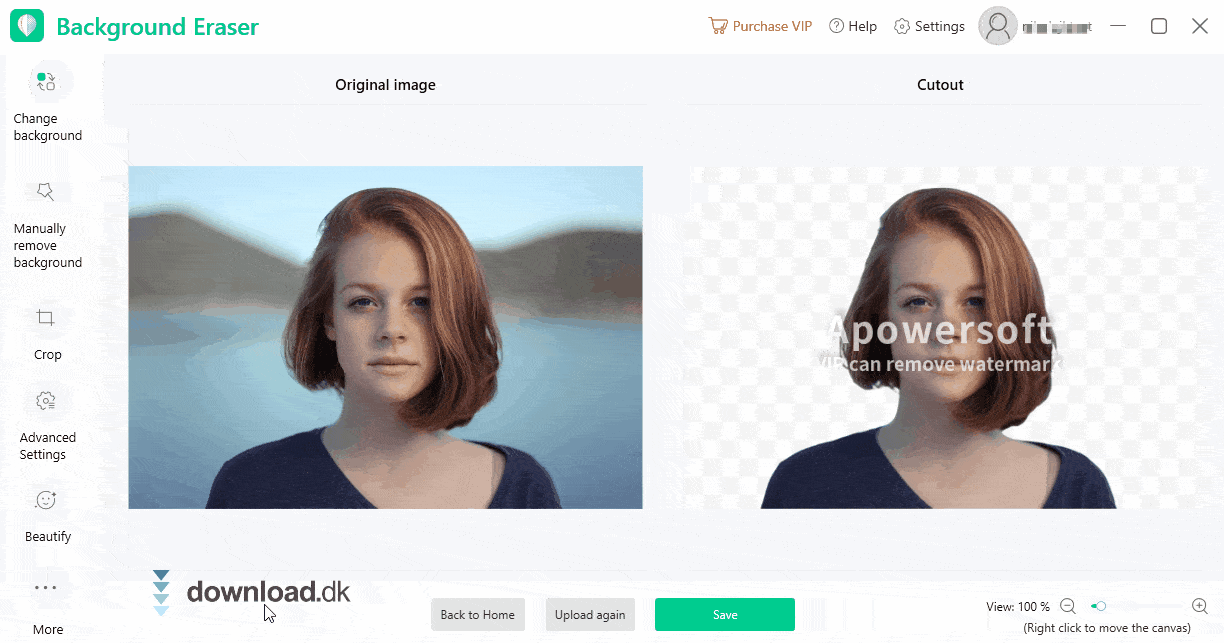Activate the Crop tool
The width and height of the screenshot is (1224, 643).
pyautogui.click(x=47, y=333)
